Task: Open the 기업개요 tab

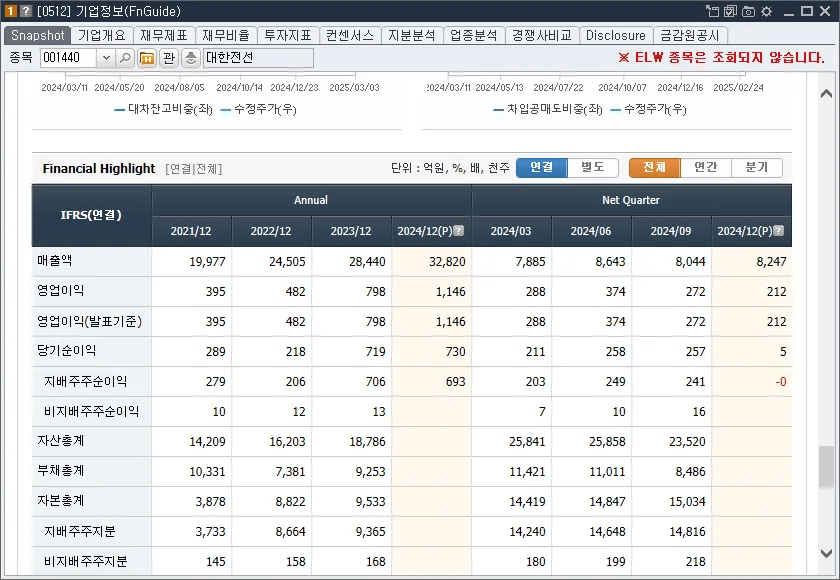Action: [101, 35]
